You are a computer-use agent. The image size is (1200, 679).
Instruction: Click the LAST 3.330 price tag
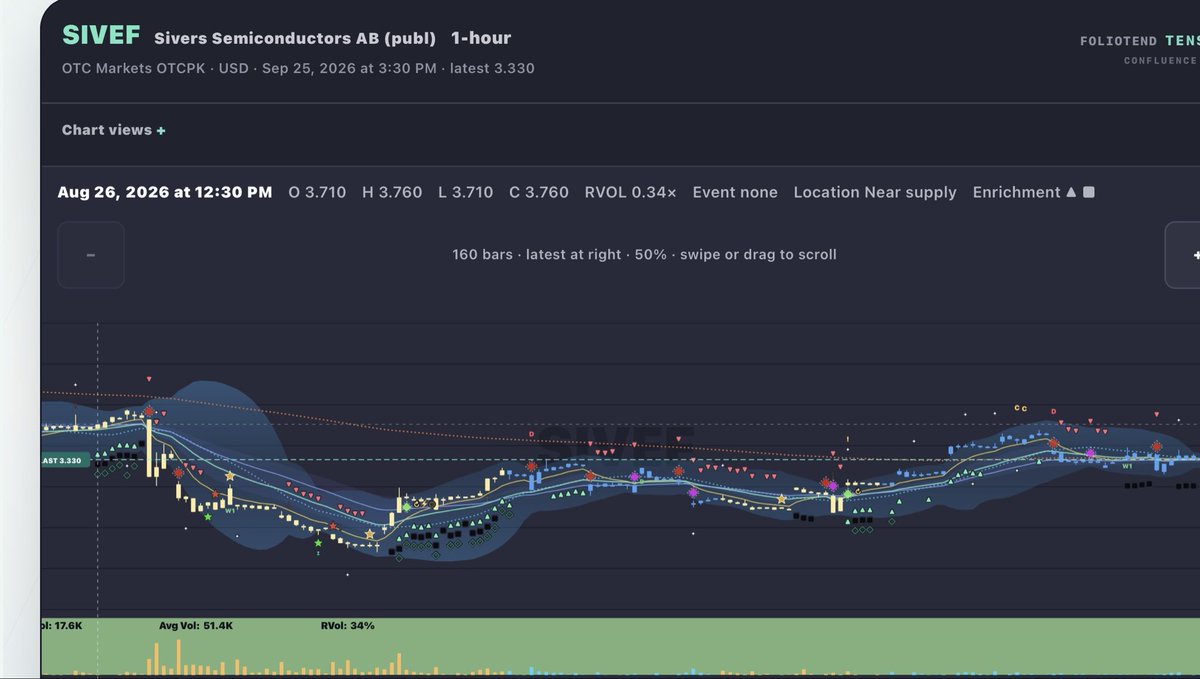click(x=65, y=460)
